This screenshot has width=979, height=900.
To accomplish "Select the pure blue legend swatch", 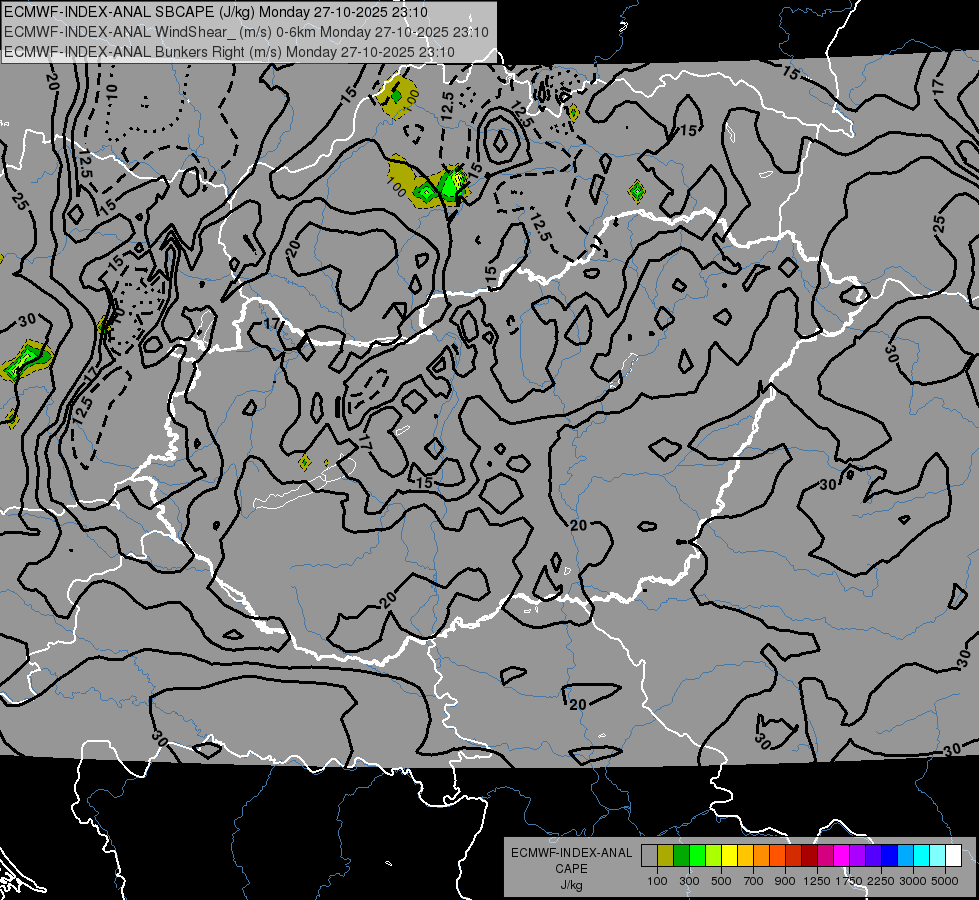I will coord(890,856).
